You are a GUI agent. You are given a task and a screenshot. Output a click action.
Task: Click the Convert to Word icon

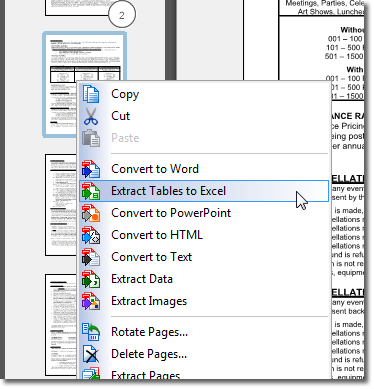click(x=91, y=169)
